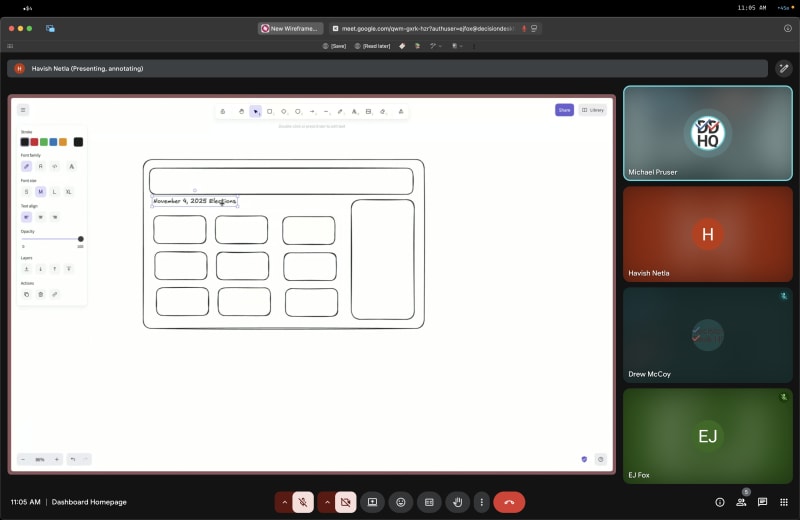Set font size to L

55,192
